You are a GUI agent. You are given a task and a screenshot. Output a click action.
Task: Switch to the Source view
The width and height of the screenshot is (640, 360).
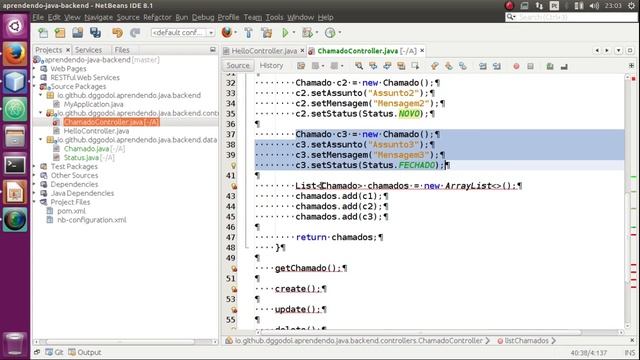pos(238,66)
